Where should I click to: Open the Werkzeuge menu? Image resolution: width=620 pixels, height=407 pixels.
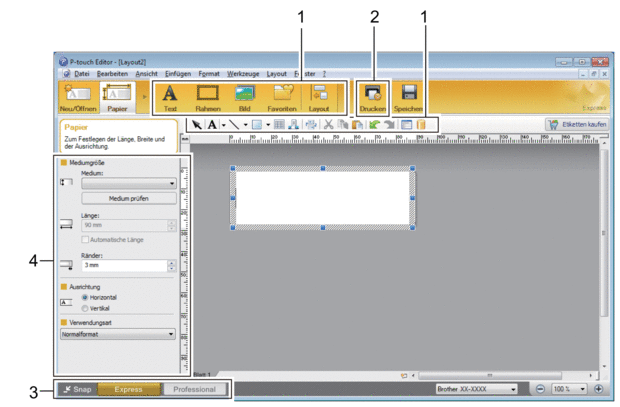(x=243, y=74)
